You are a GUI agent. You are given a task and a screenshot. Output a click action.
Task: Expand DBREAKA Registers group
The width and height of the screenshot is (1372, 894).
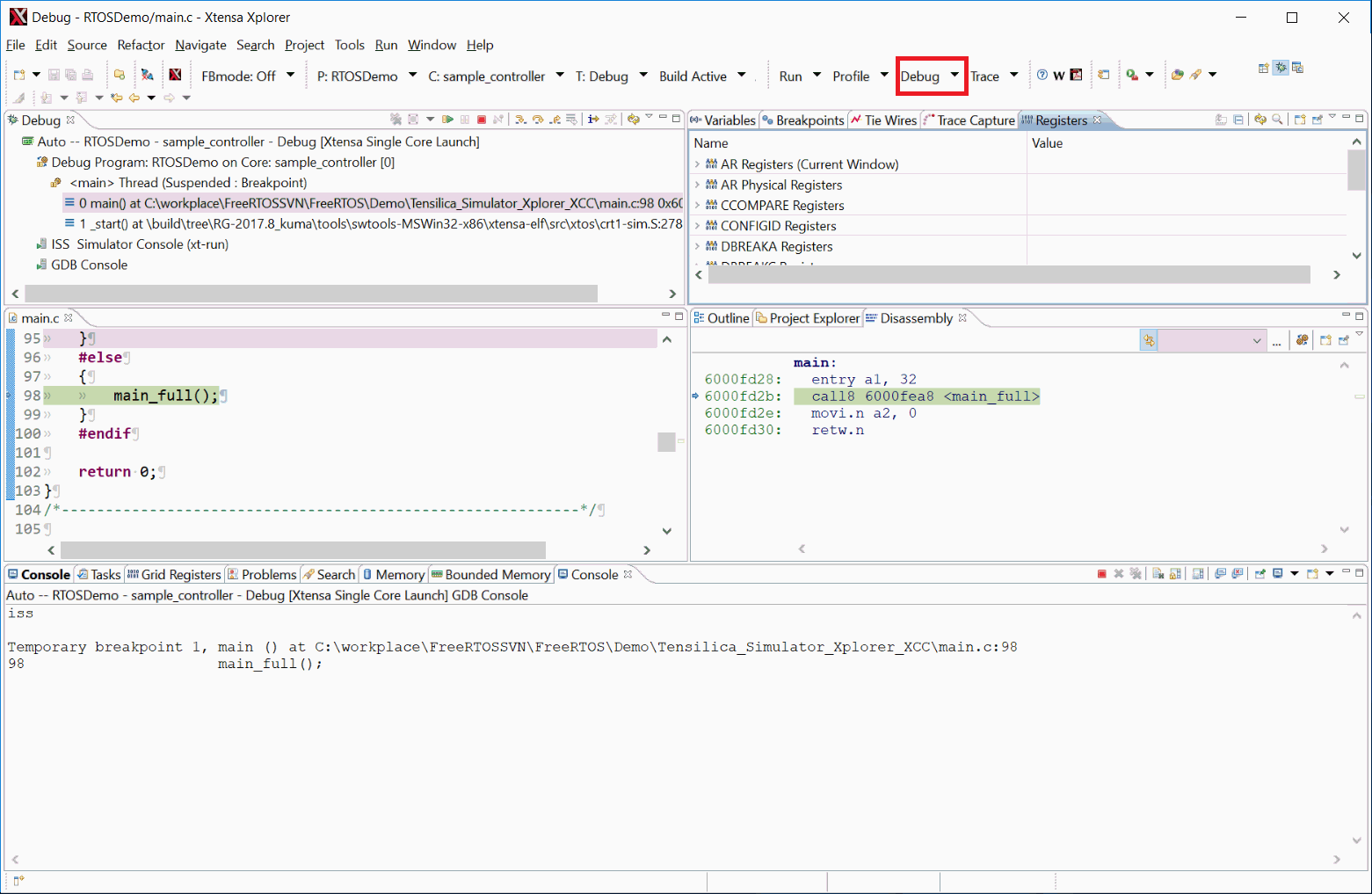697,247
